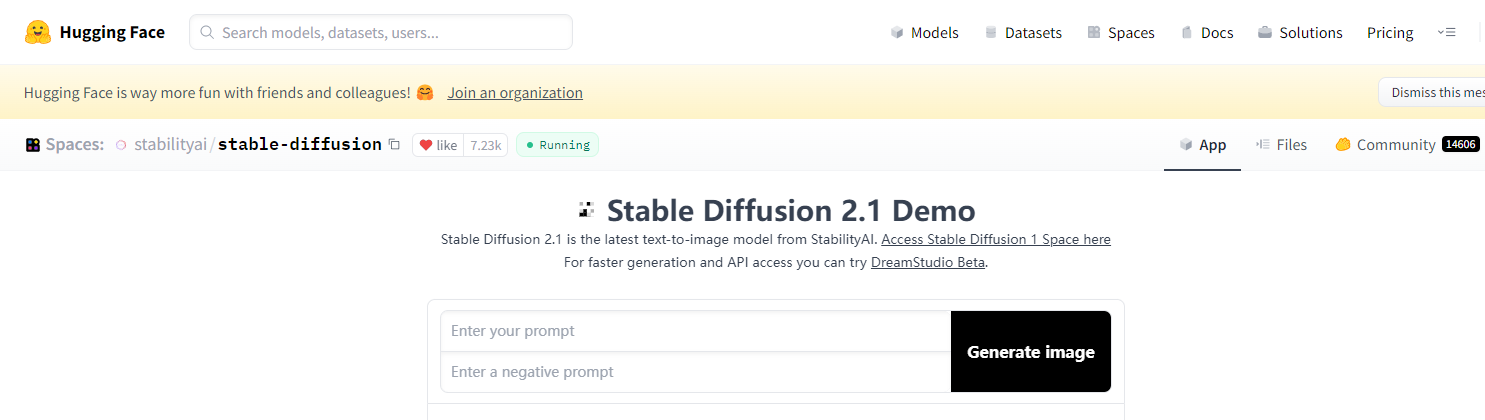Click the heart like icon
1485x420 pixels.
pos(425,145)
